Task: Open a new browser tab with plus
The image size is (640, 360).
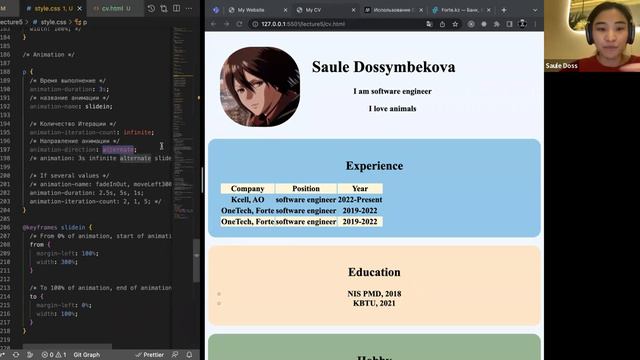Action: [x=504, y=10]
